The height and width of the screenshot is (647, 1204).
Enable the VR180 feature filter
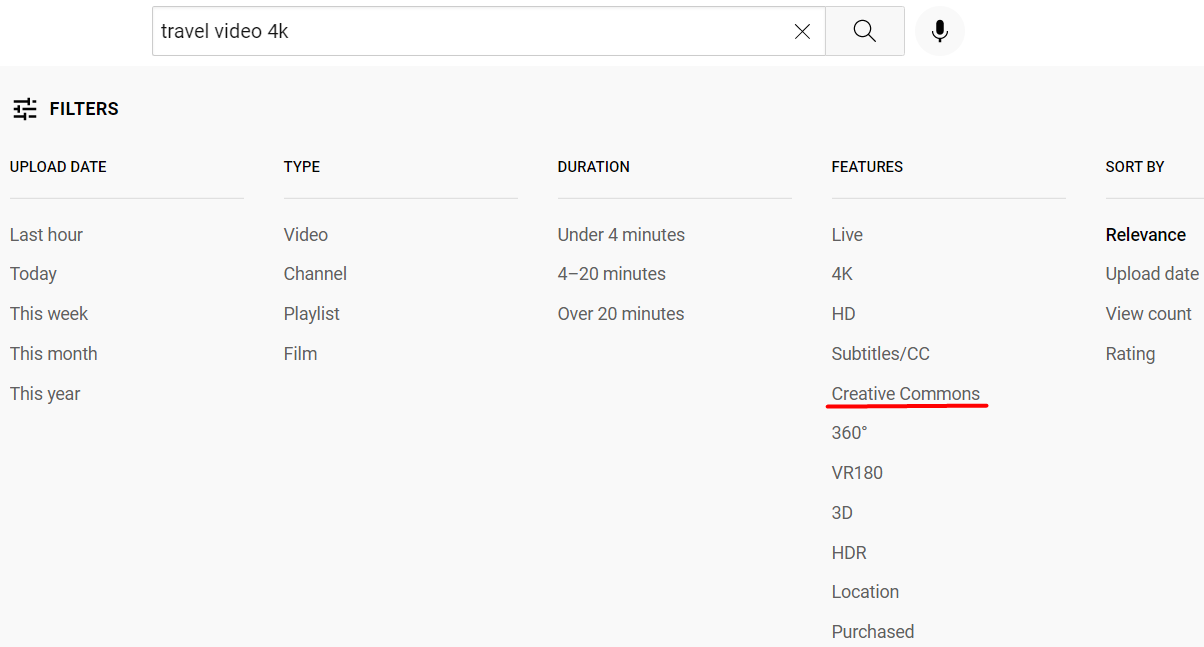pos(857,473)
